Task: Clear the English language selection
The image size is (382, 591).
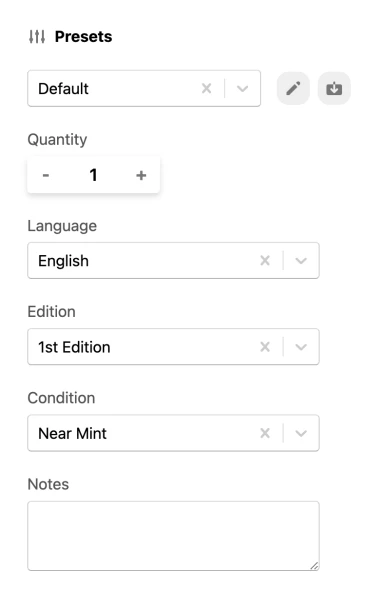Action: [x=265, y=260]
